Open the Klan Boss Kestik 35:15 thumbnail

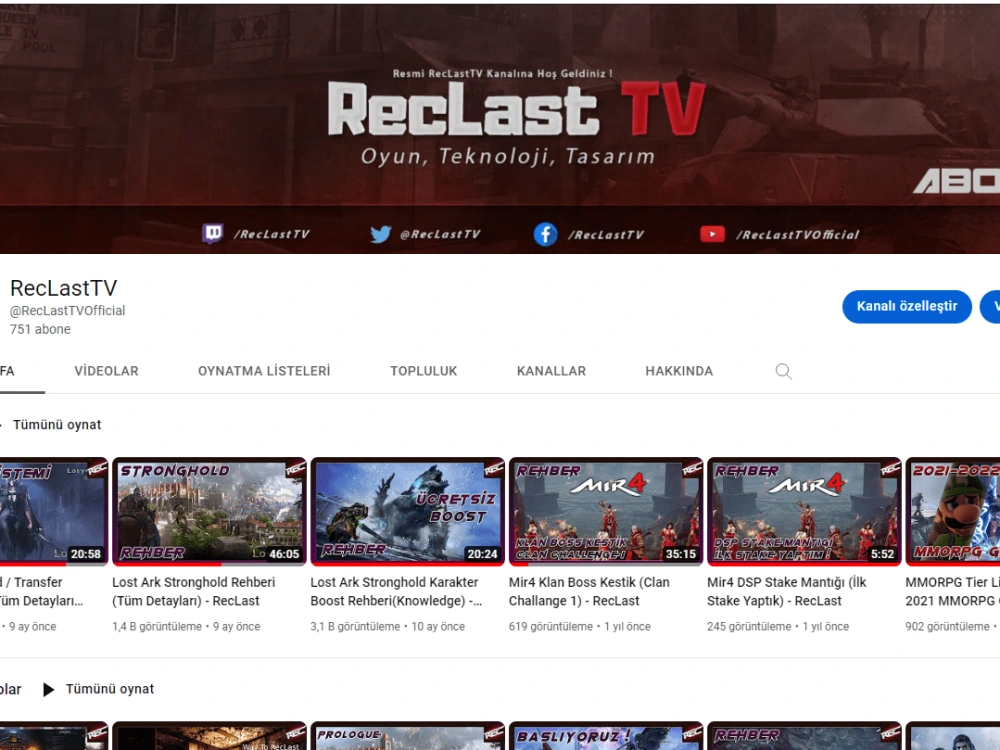[x=606, y=511]
